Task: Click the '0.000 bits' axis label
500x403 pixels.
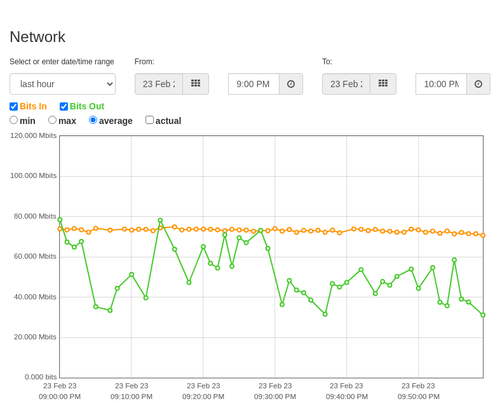Action: (x=41, y=377)
